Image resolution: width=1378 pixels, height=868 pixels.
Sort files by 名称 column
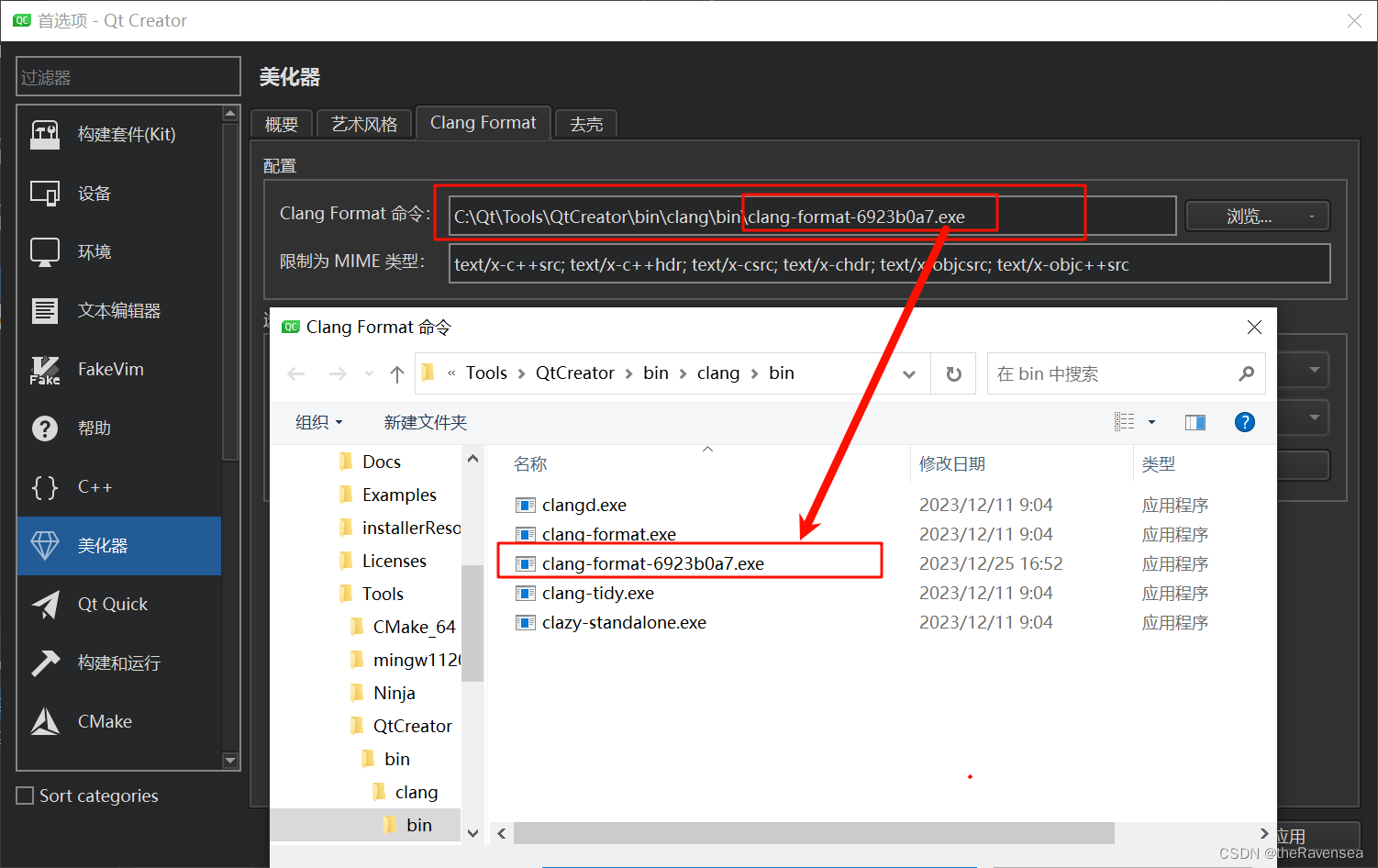point(530,464)
